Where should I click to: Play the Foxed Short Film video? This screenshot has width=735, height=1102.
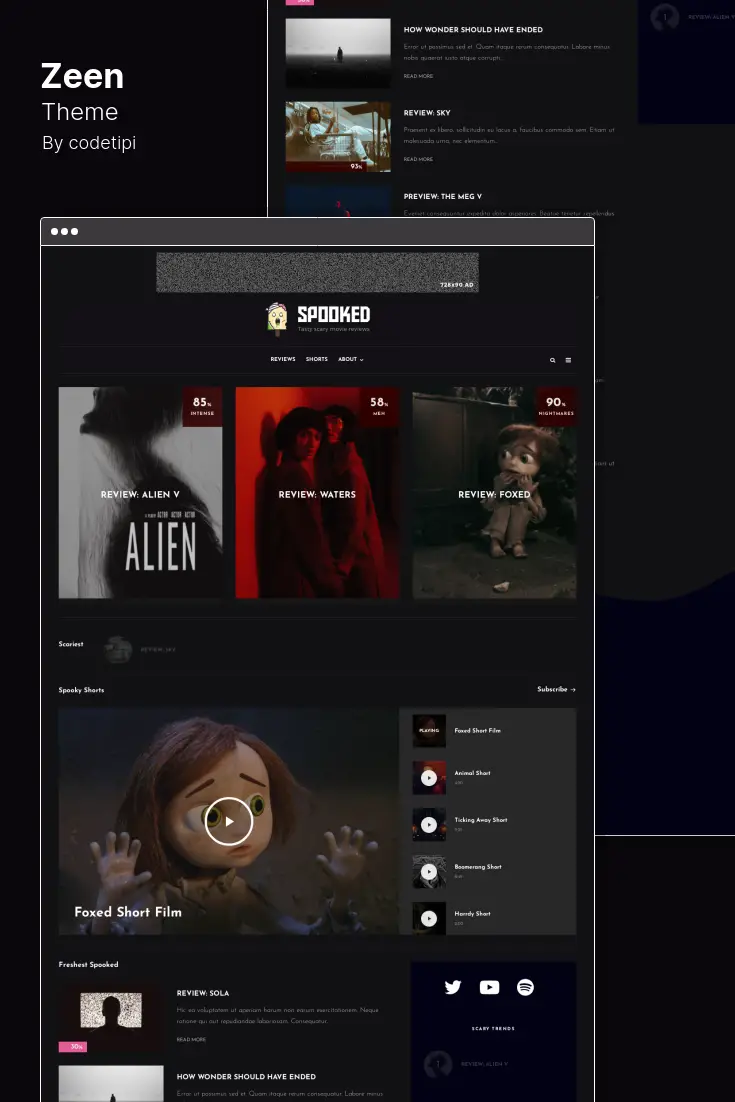click(229, 821)
